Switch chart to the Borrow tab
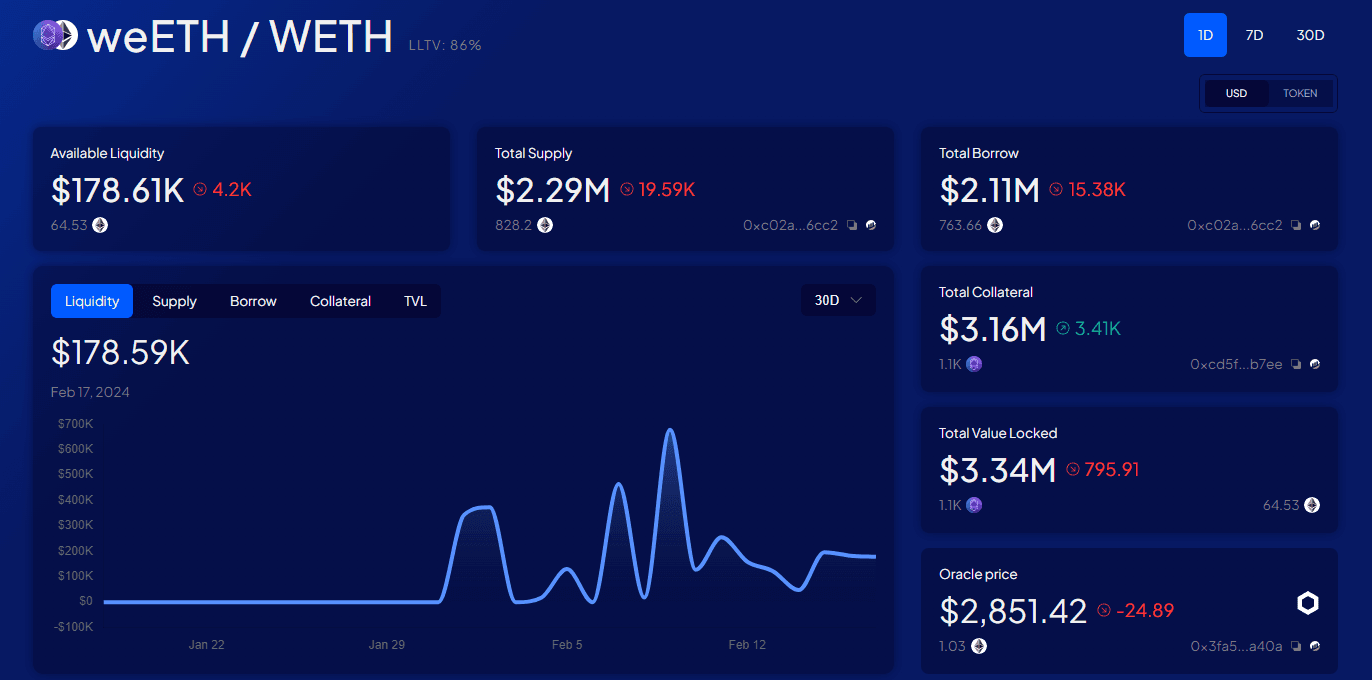Screen dimensions: 1372x680 253,301
